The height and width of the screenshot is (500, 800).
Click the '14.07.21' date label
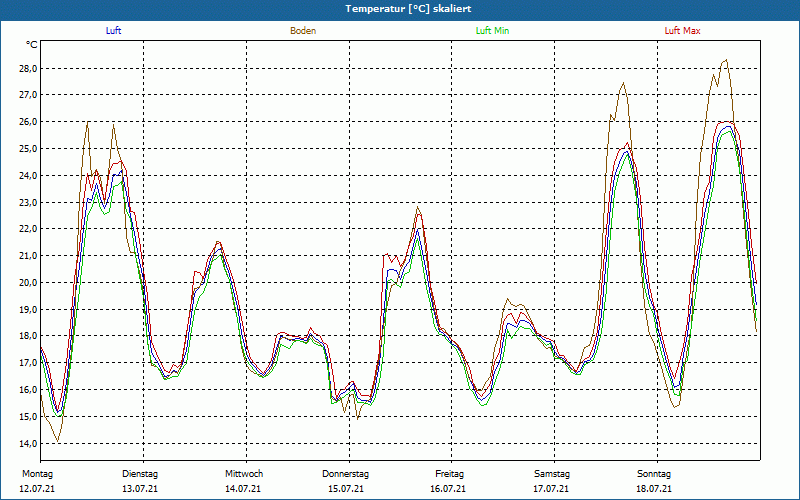pos(243,489)
